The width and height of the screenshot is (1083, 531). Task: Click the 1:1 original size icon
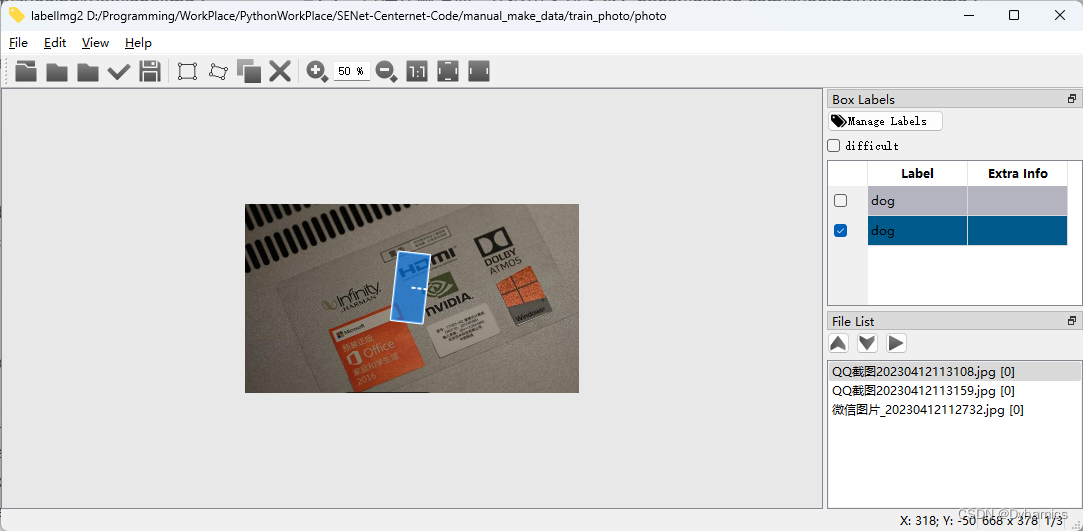pyautogui.click(x=416, y=71)
